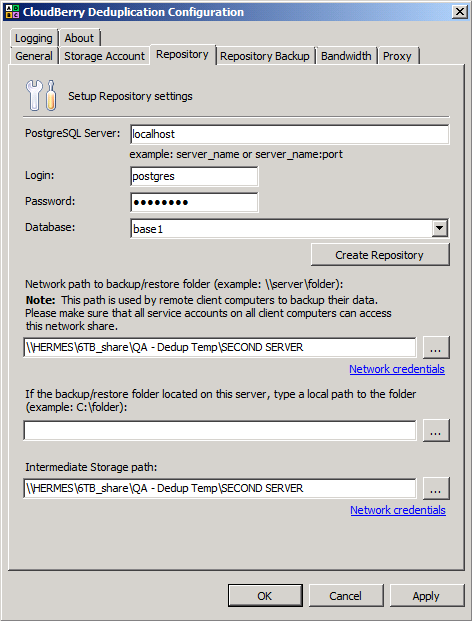
Task: Click the wrench and screwdriver settings icon
Action: point(41,95)
